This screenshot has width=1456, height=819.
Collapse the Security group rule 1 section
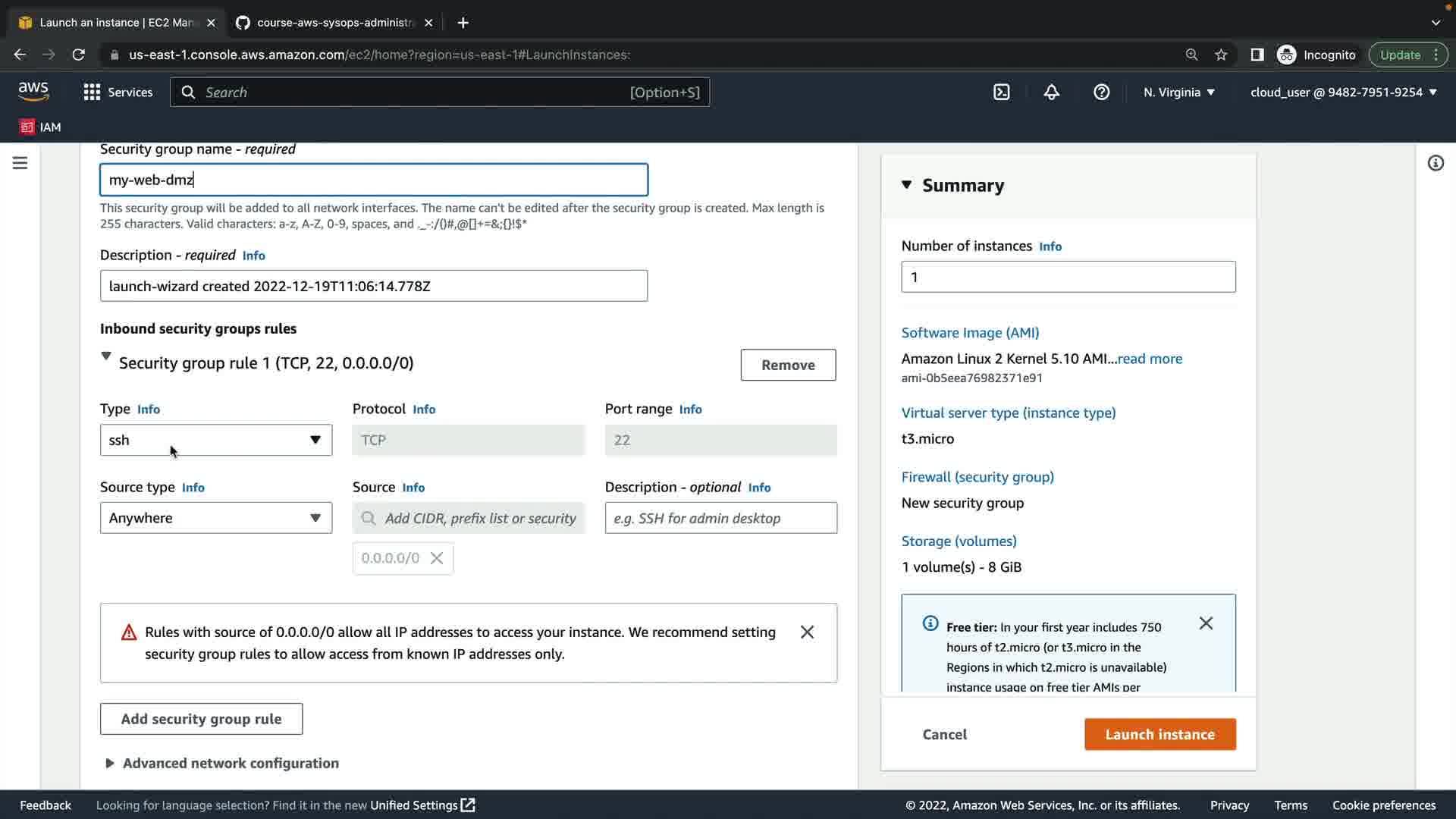106,356
